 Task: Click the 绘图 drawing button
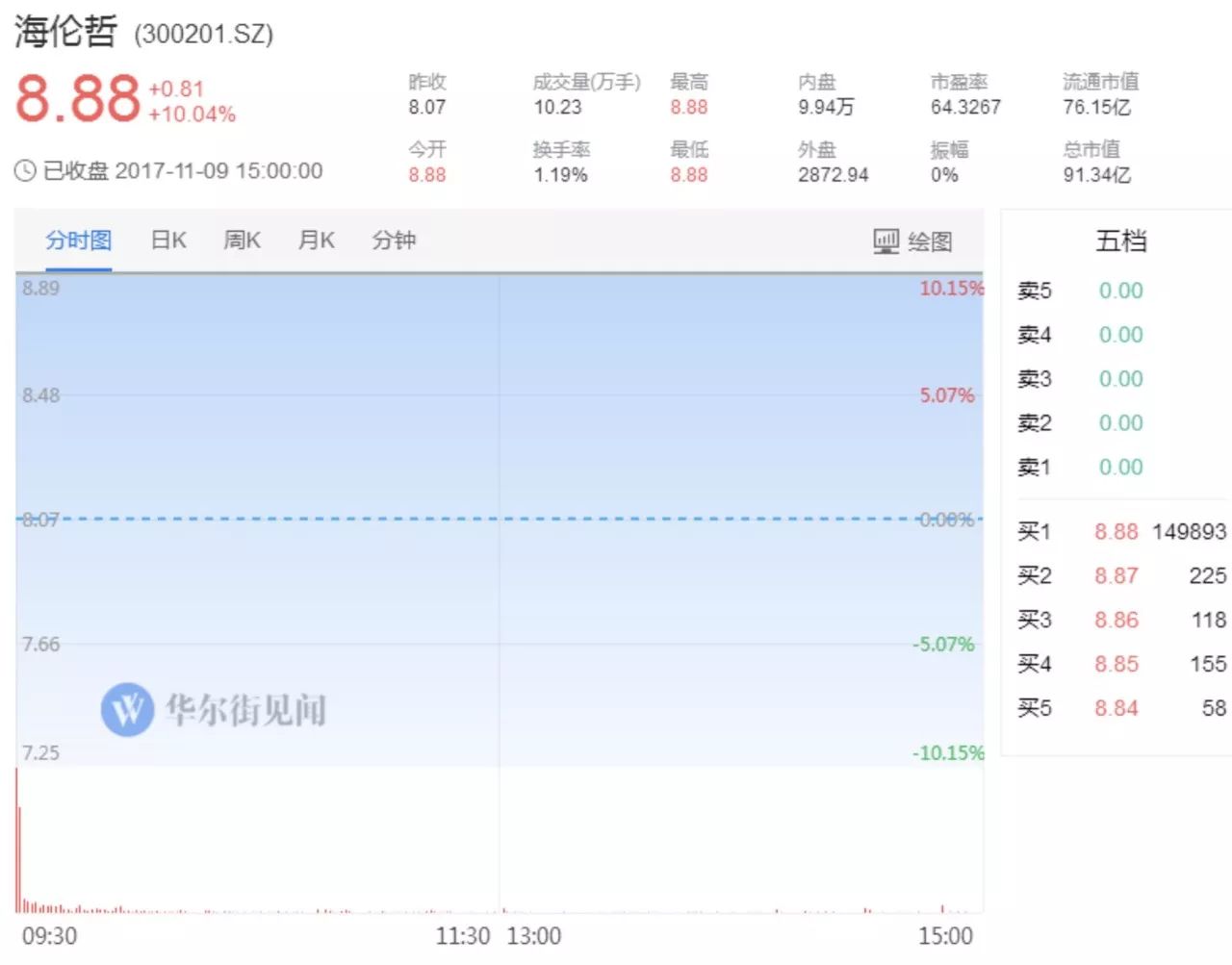(929, 241)
